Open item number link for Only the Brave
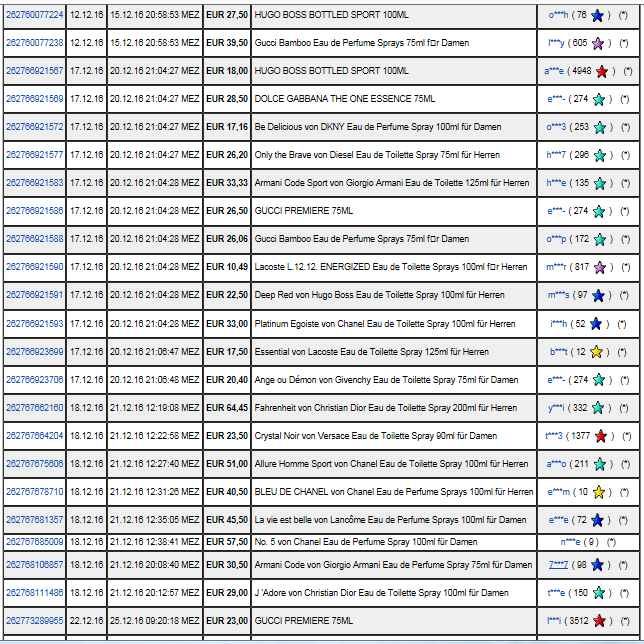 [35, 155]
